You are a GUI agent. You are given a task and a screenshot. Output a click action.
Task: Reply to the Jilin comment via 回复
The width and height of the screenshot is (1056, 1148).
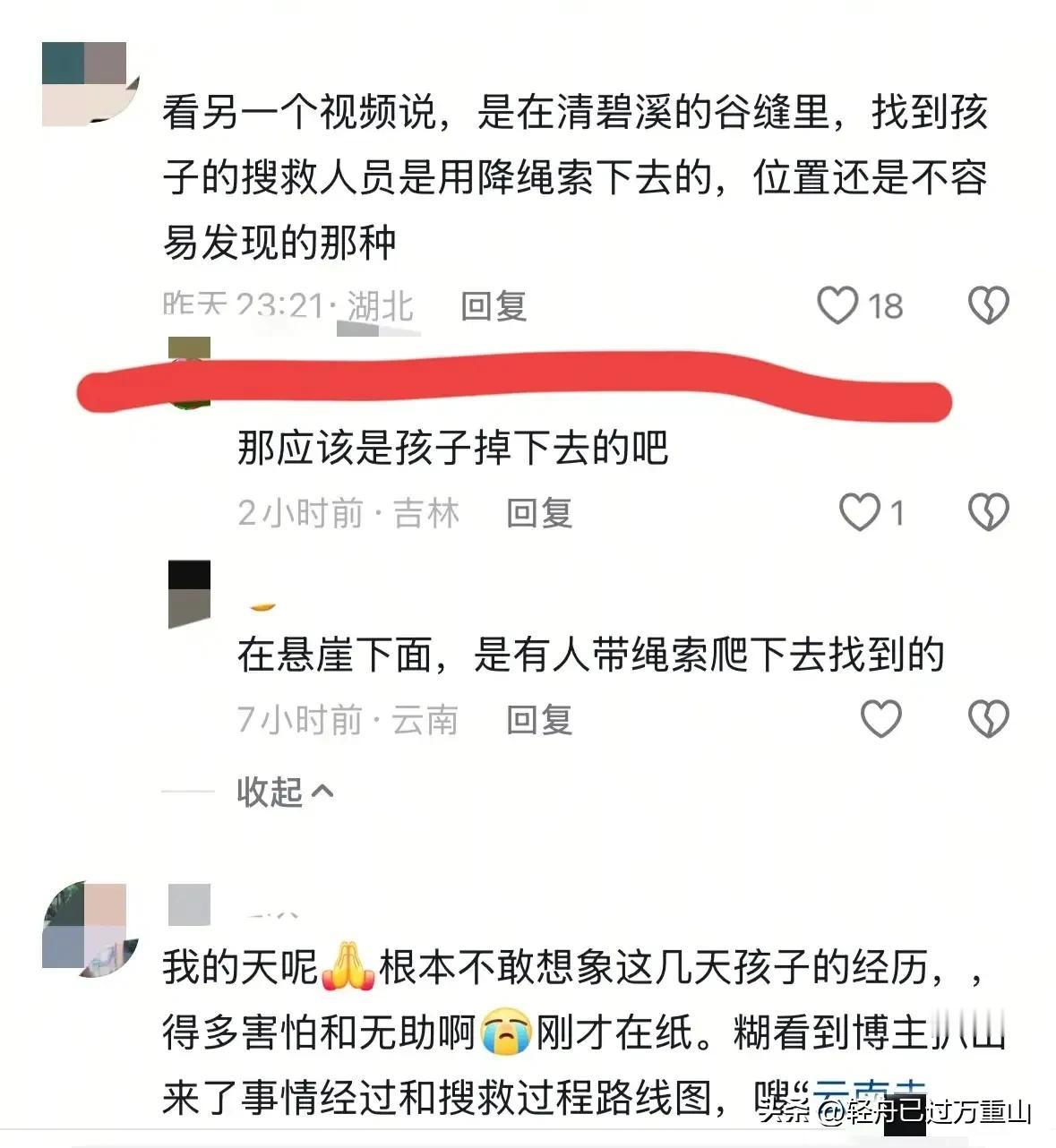pos(539,513)
